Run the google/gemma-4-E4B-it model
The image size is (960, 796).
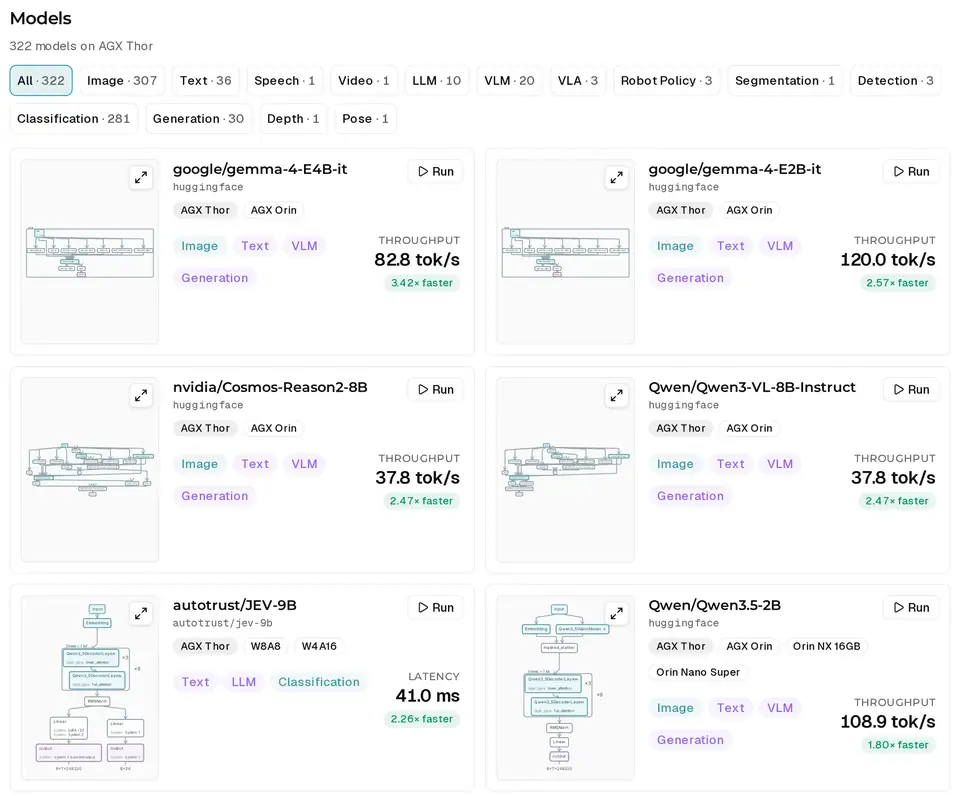tap(435, 171)
